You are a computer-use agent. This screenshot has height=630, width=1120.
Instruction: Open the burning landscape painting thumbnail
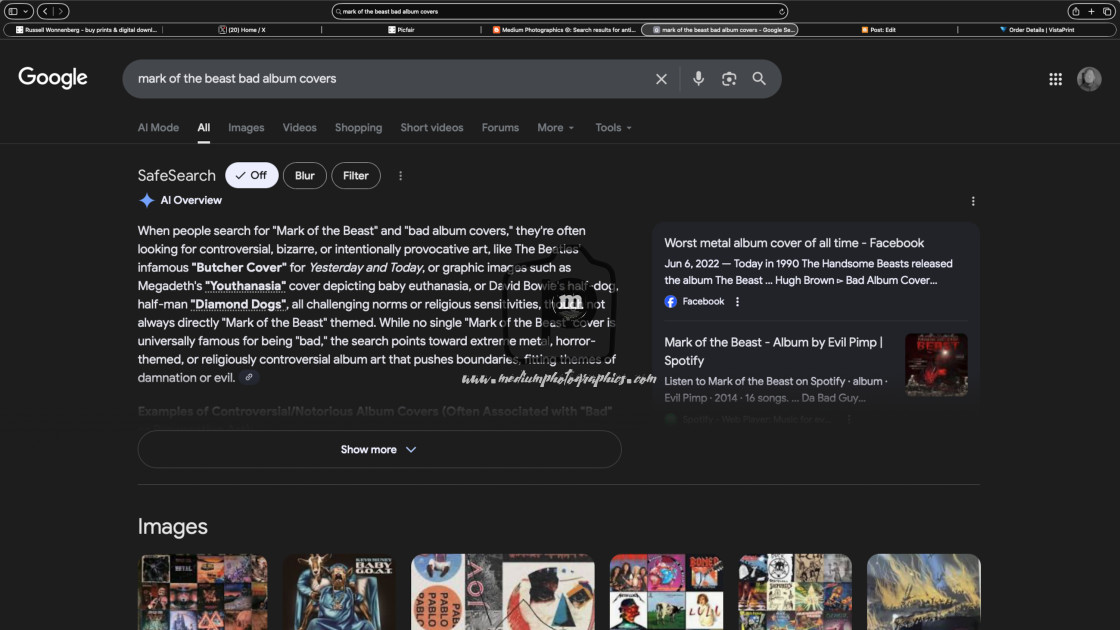pyautogui.click(x=923, y=591)
